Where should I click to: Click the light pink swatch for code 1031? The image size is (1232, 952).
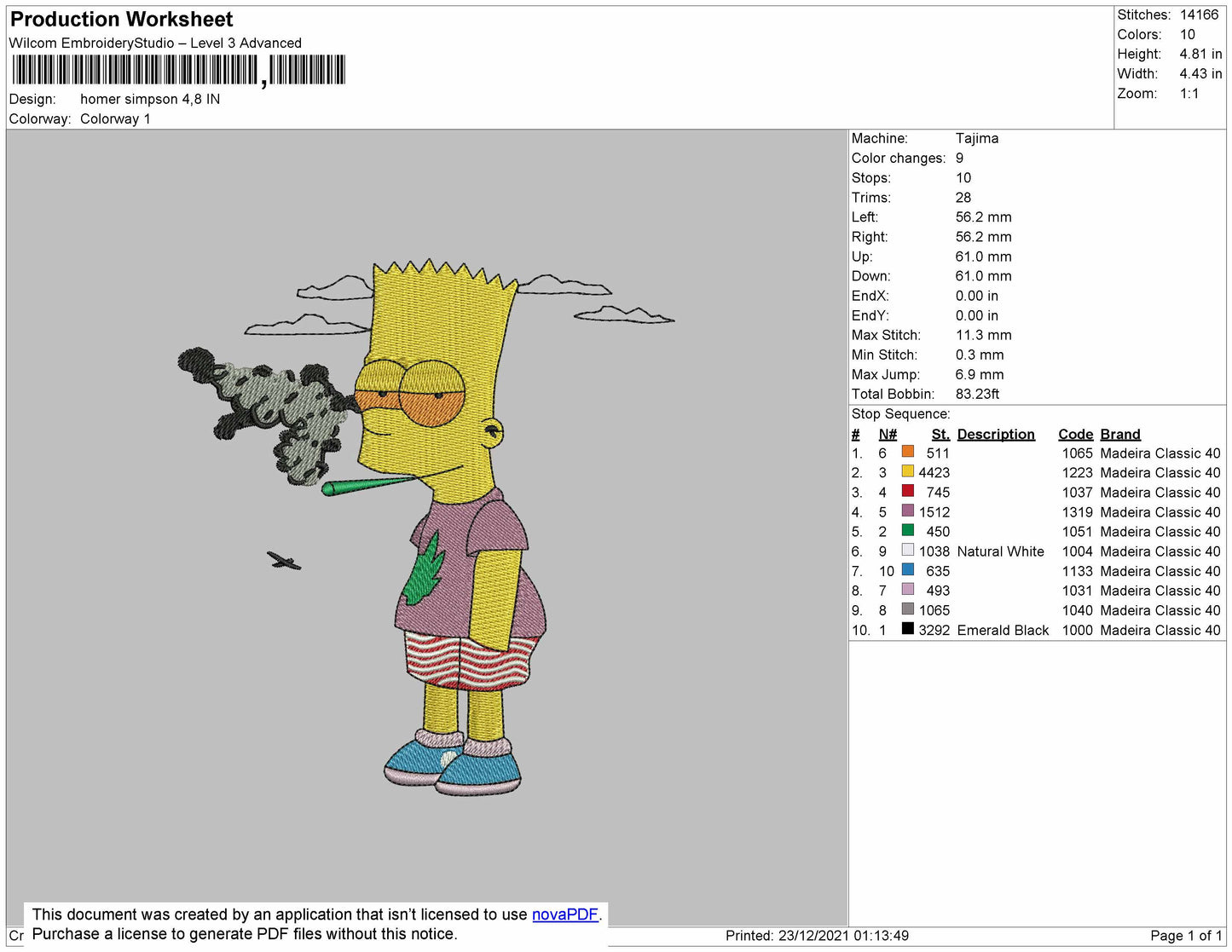pyautogui.click(x=908, y=589)
